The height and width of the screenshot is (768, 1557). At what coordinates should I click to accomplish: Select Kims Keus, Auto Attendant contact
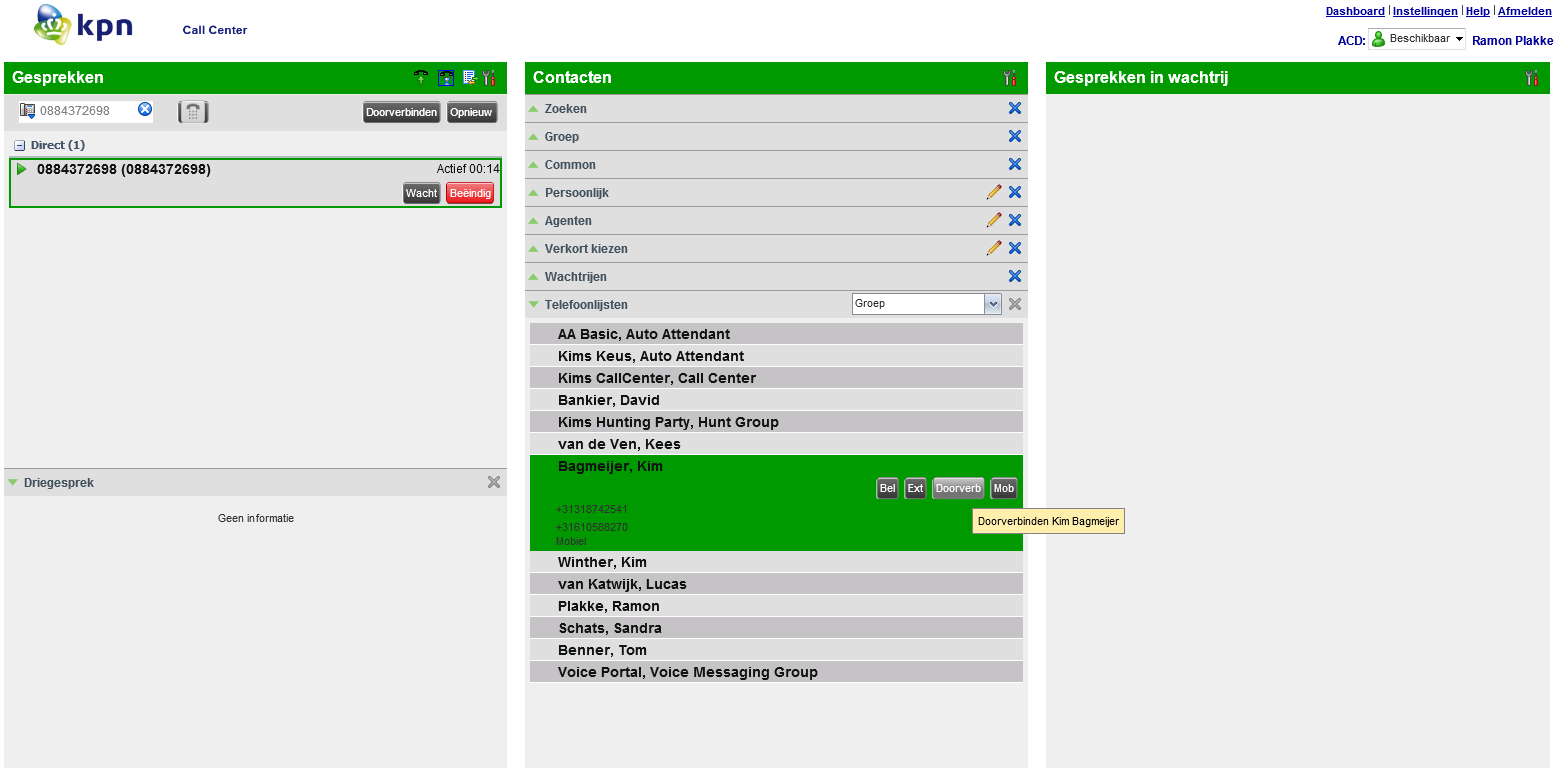coord(776,356)
